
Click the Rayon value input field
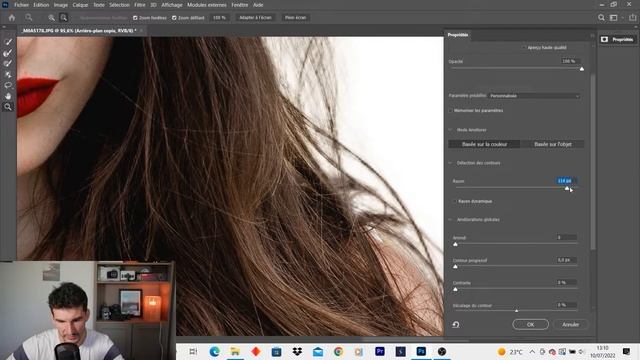coord(566,181)
